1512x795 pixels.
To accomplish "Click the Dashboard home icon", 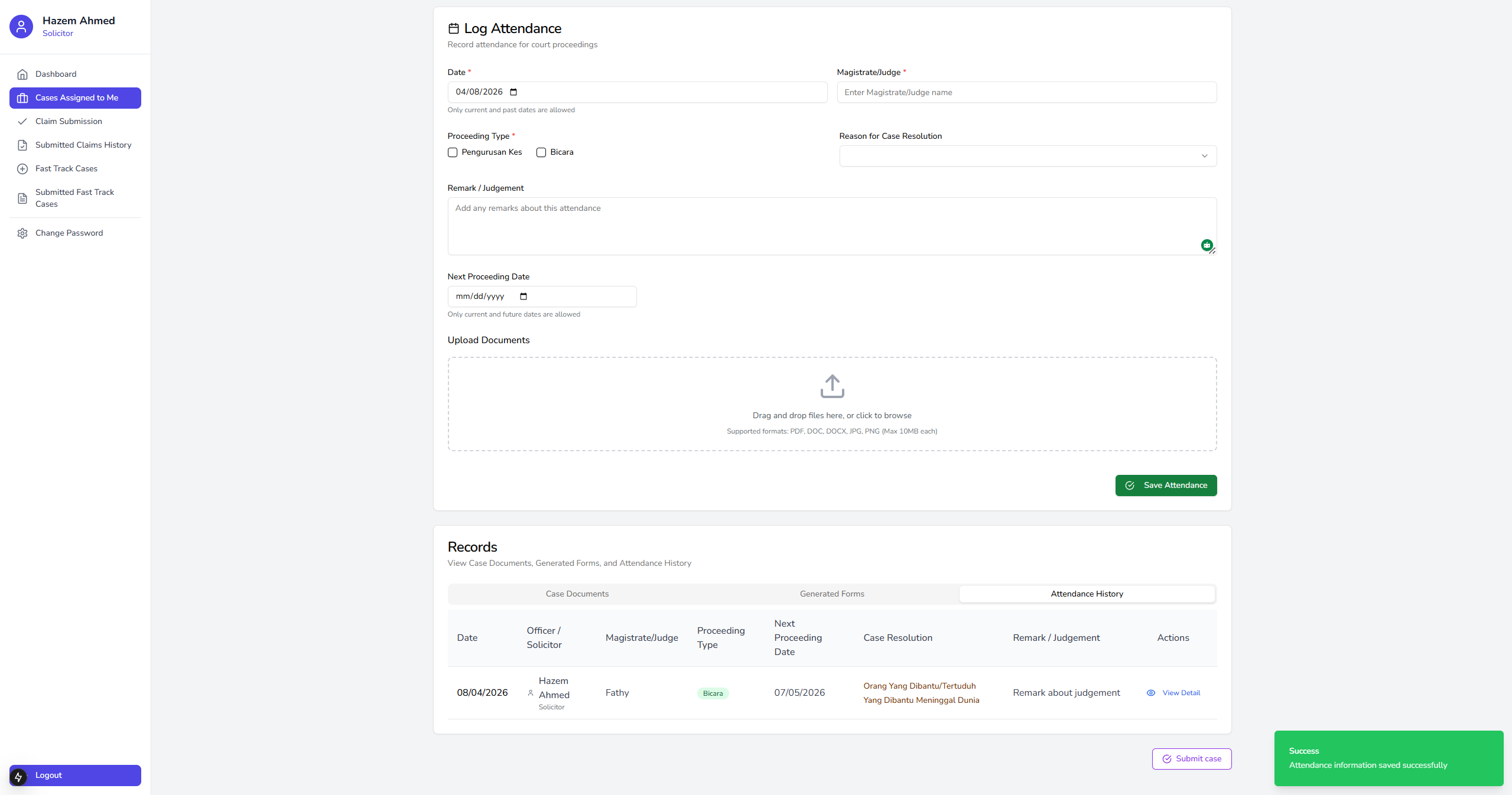I will [22, 74].
